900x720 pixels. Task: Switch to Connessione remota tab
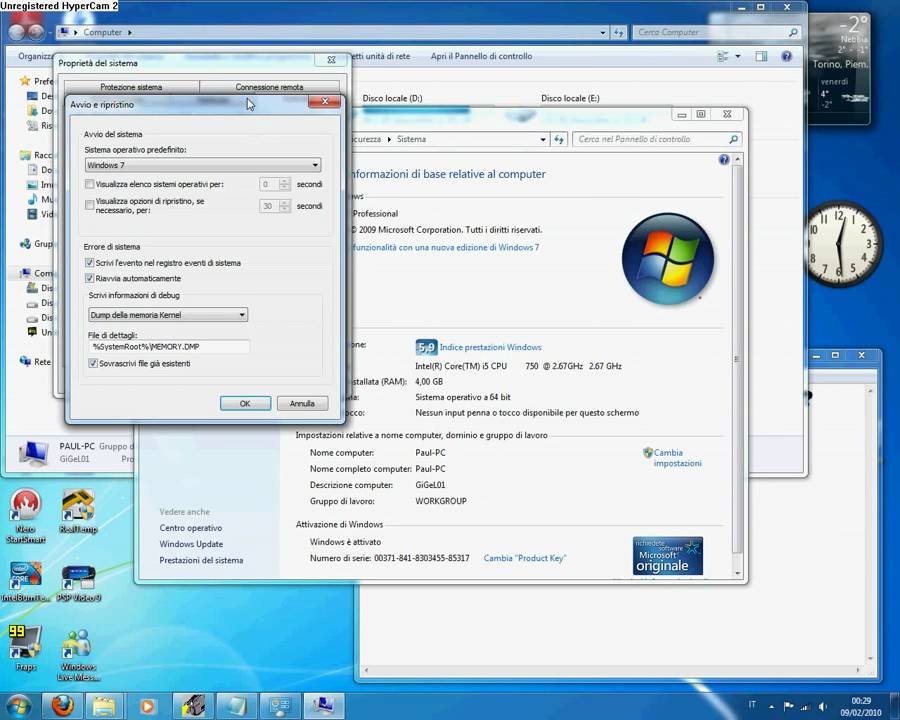[269, 87]
